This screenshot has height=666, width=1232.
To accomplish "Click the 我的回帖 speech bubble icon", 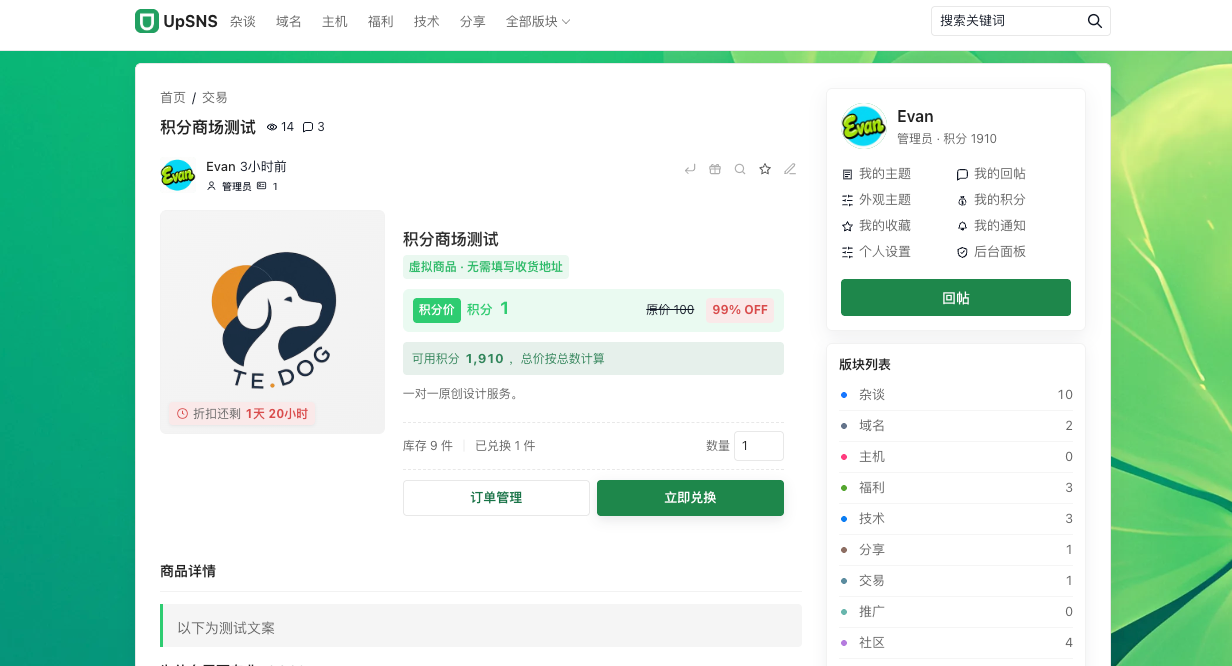I will pos(962,174).
